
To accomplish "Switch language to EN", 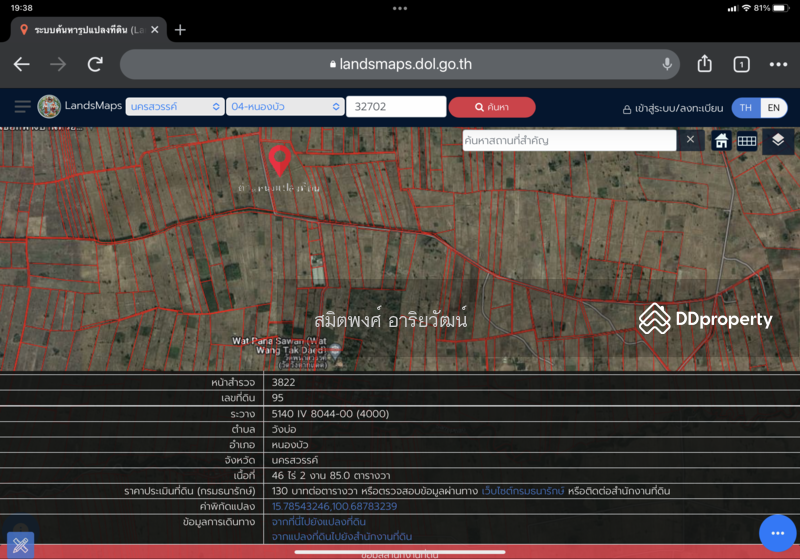I will [773, 108].
